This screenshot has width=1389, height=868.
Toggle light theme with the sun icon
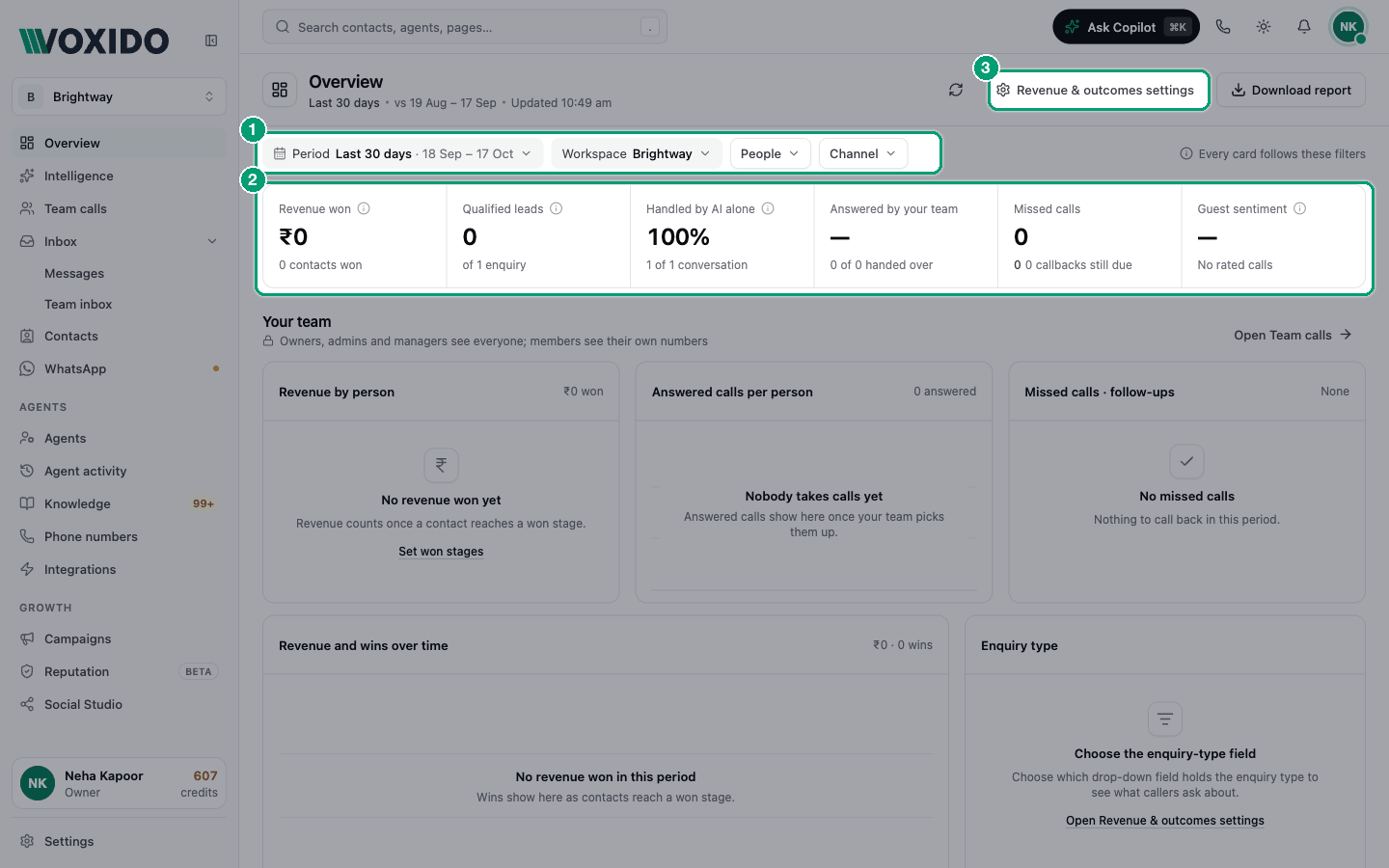point(1264,27)
